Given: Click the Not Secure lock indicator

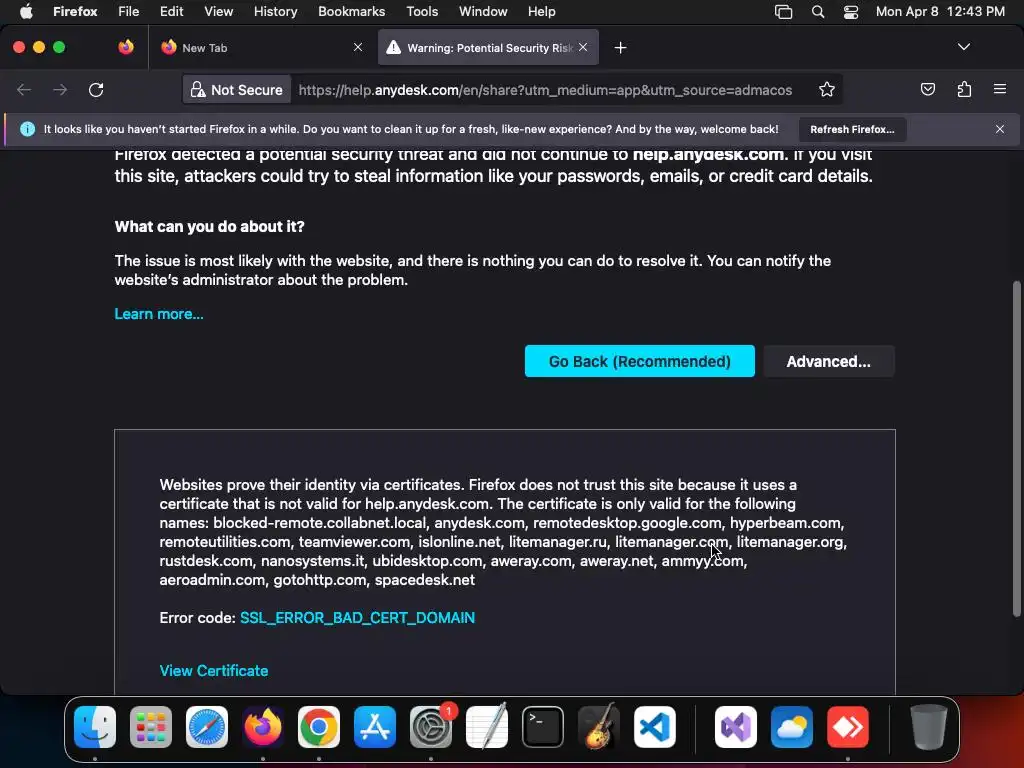Looking at the screenshot, I should coord(236,90).
